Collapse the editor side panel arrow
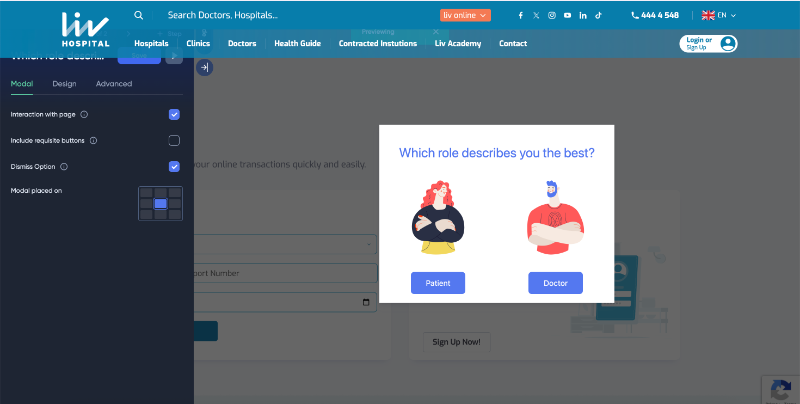Viewport: 800px width, 404px height. tap(204, 67)
